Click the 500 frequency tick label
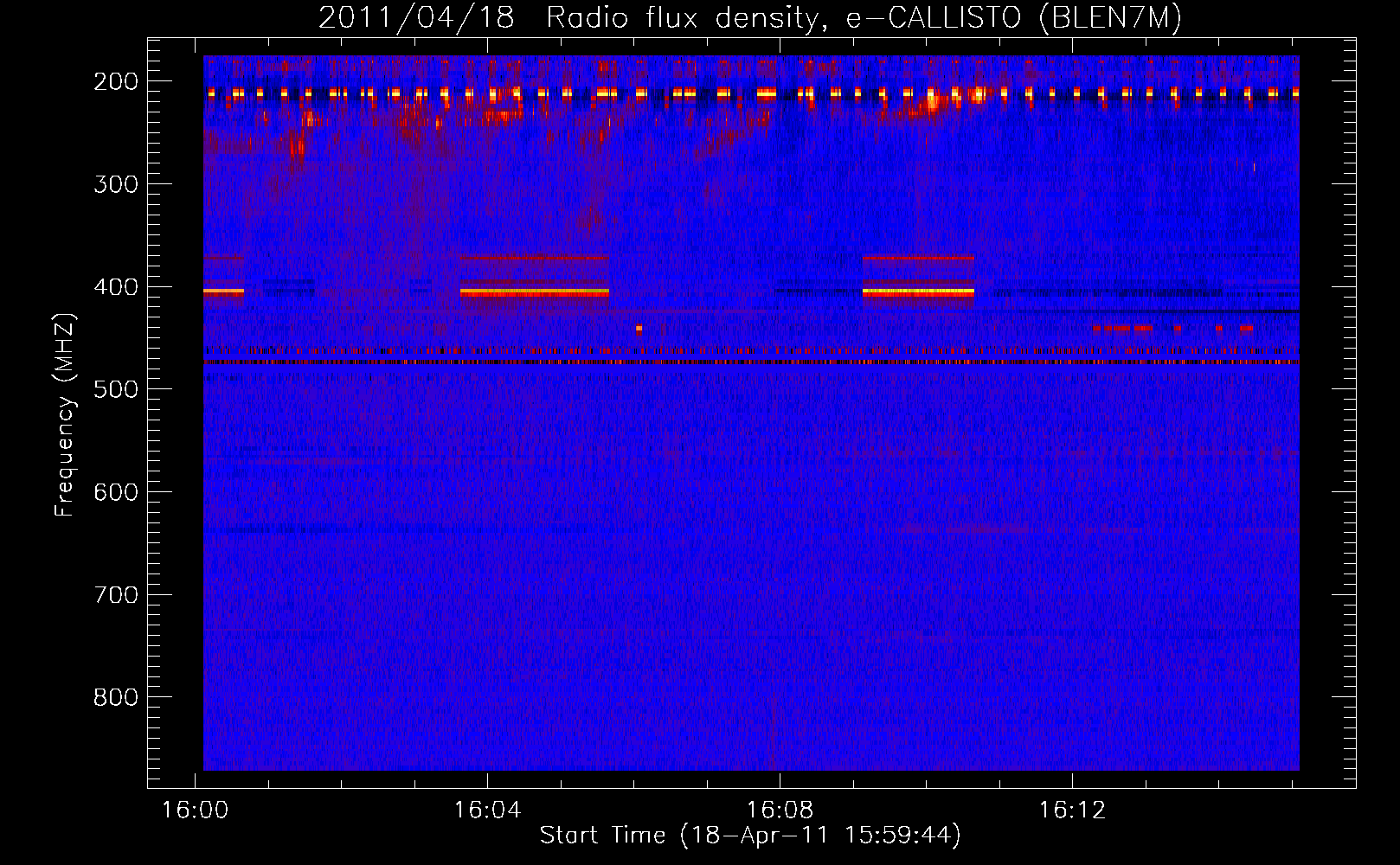 [x=116, y=389]
